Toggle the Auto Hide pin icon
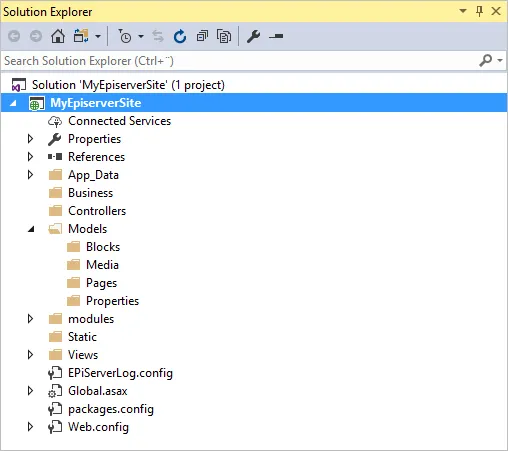 [479, 11]
